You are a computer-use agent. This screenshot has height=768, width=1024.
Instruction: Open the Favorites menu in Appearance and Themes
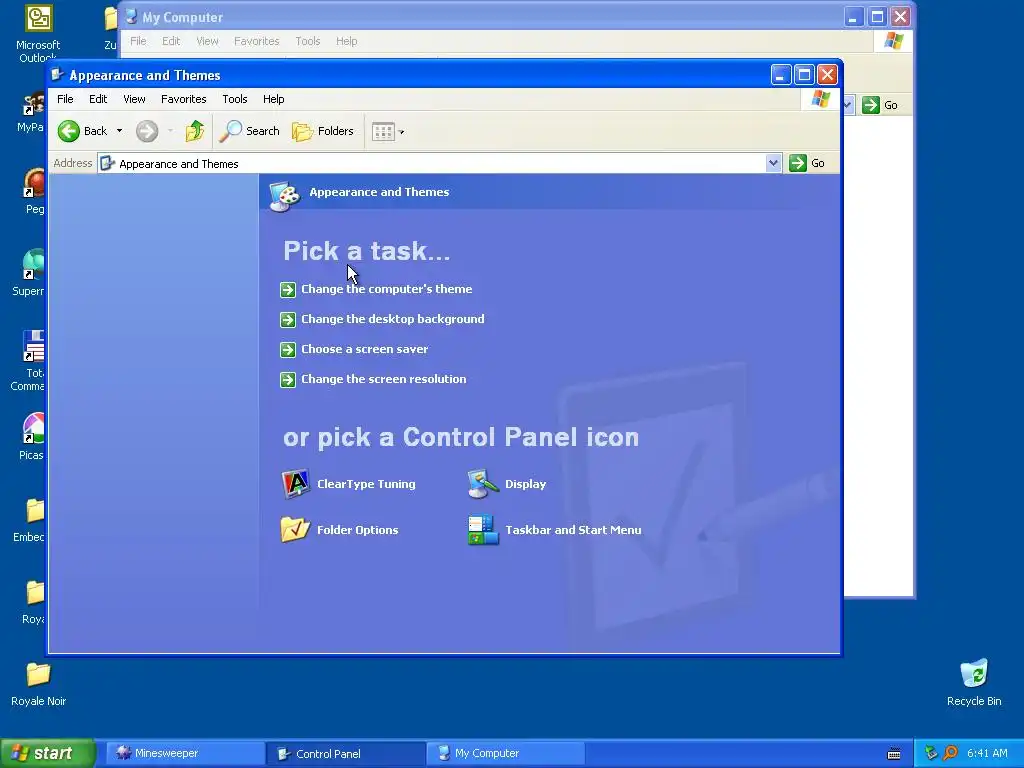click(184, 99)
